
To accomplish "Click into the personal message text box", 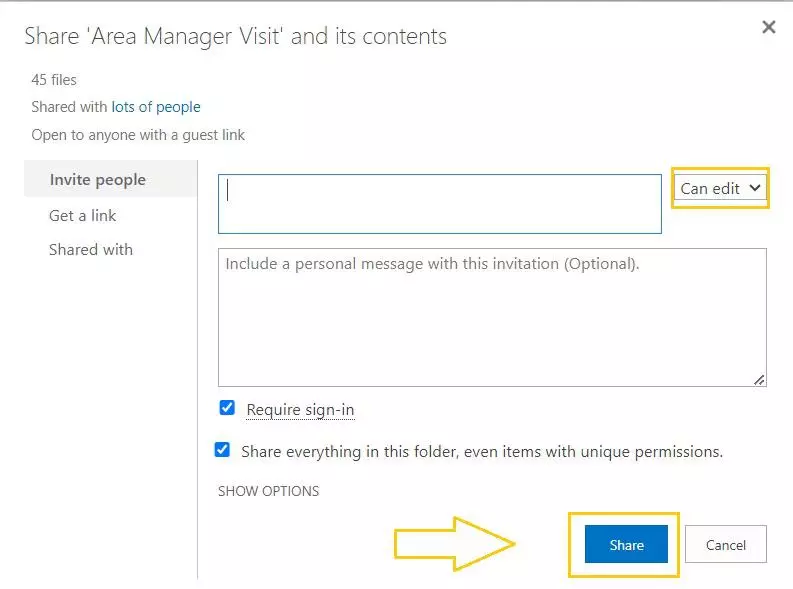I will click(492, 317).
